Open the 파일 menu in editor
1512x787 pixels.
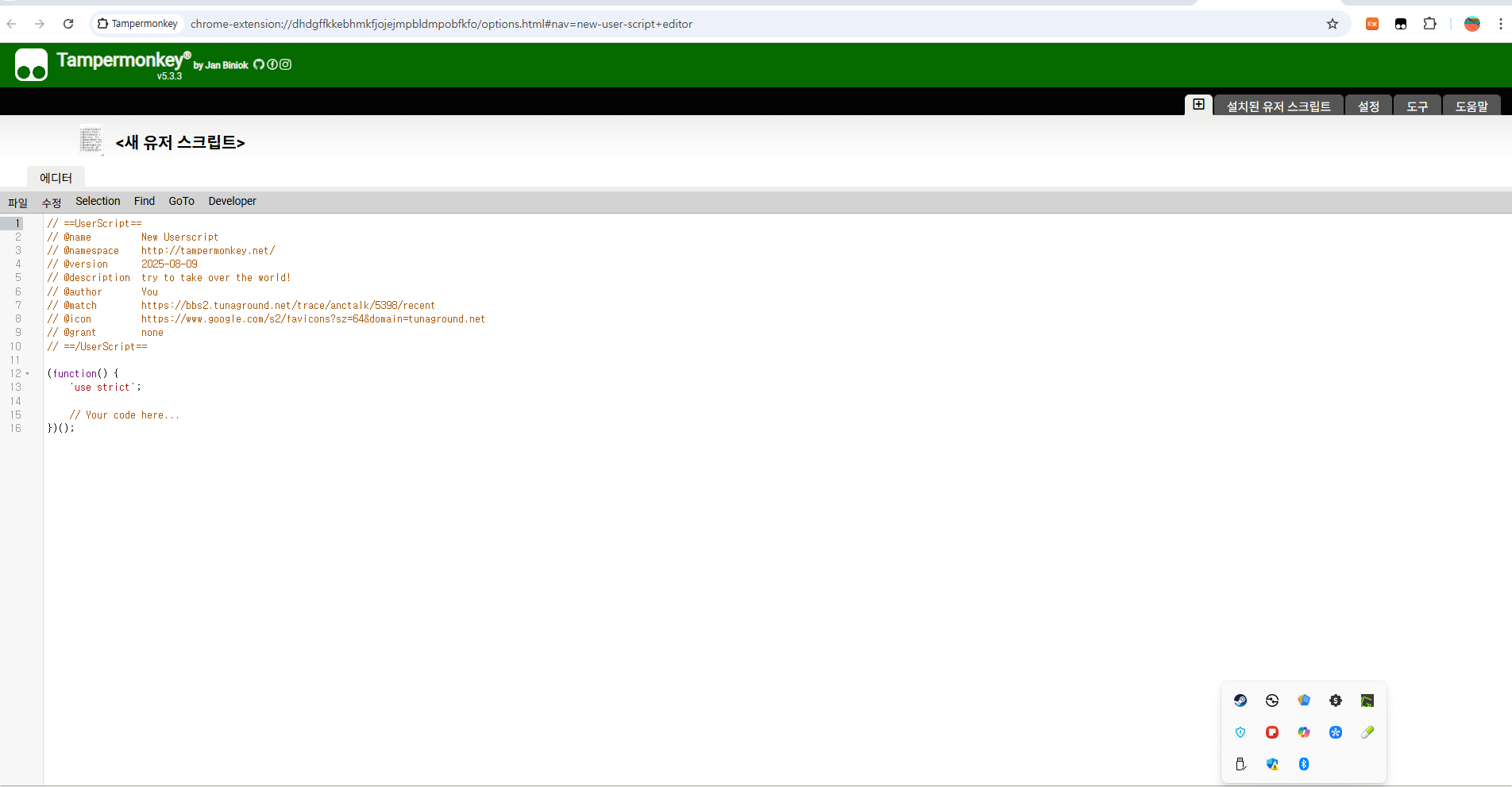(17, 203)
